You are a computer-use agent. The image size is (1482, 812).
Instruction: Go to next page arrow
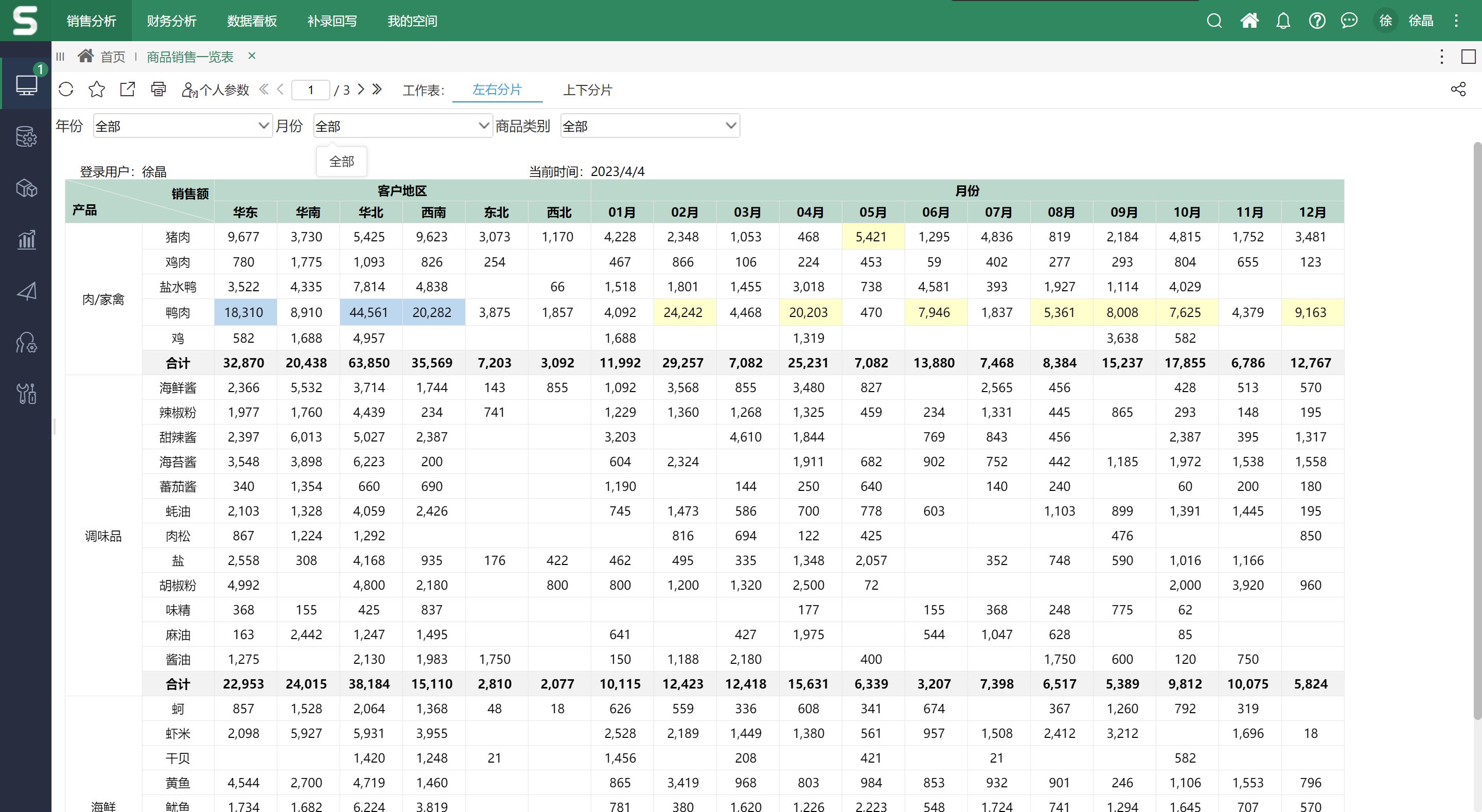pyautogui.click(x=361, y=89)
